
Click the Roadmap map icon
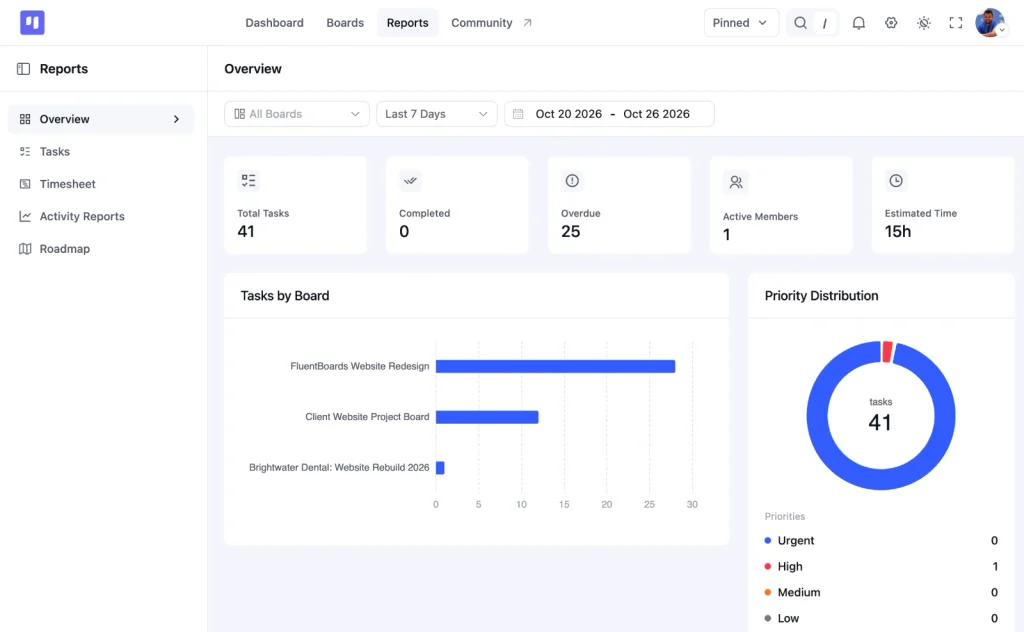coord(25,249)
